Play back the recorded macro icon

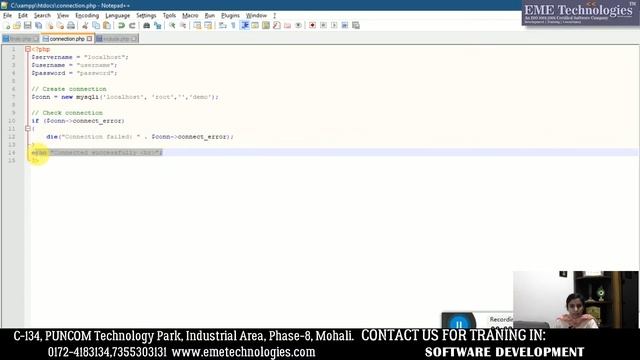pos(334,25)
